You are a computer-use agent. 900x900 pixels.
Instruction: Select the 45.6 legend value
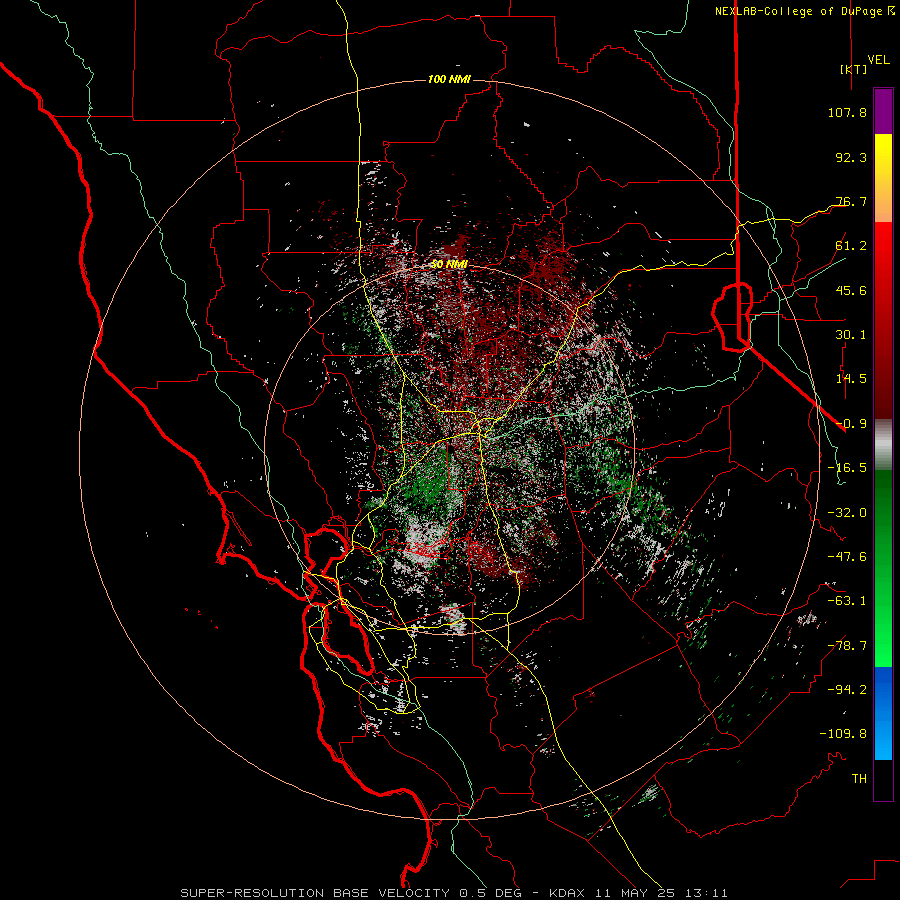[x=851, y=290]
